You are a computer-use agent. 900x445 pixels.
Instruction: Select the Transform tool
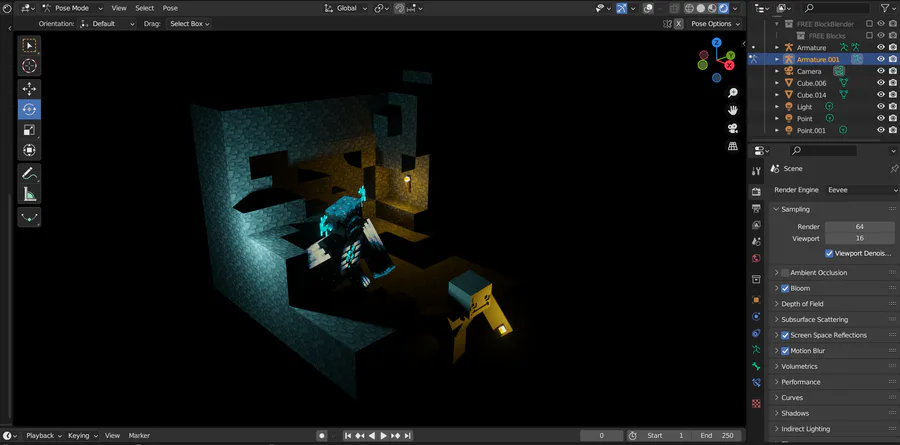(x=29, y=150)
